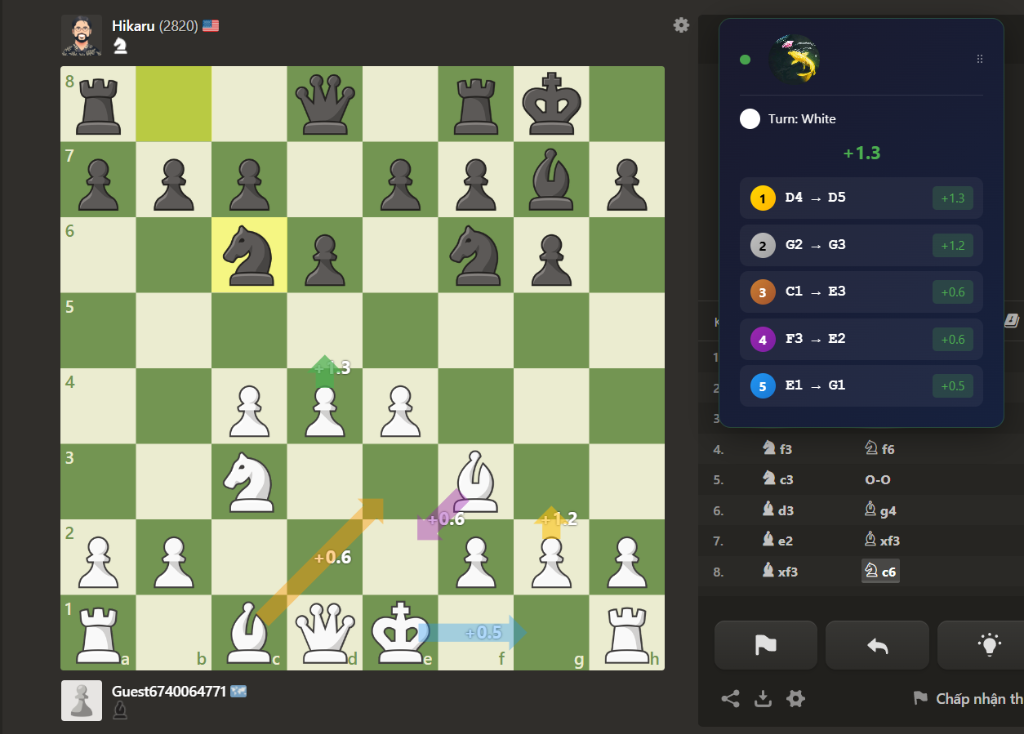1024x734 pixels.
Task: Click the download game icon
Action: pos(763,699)
